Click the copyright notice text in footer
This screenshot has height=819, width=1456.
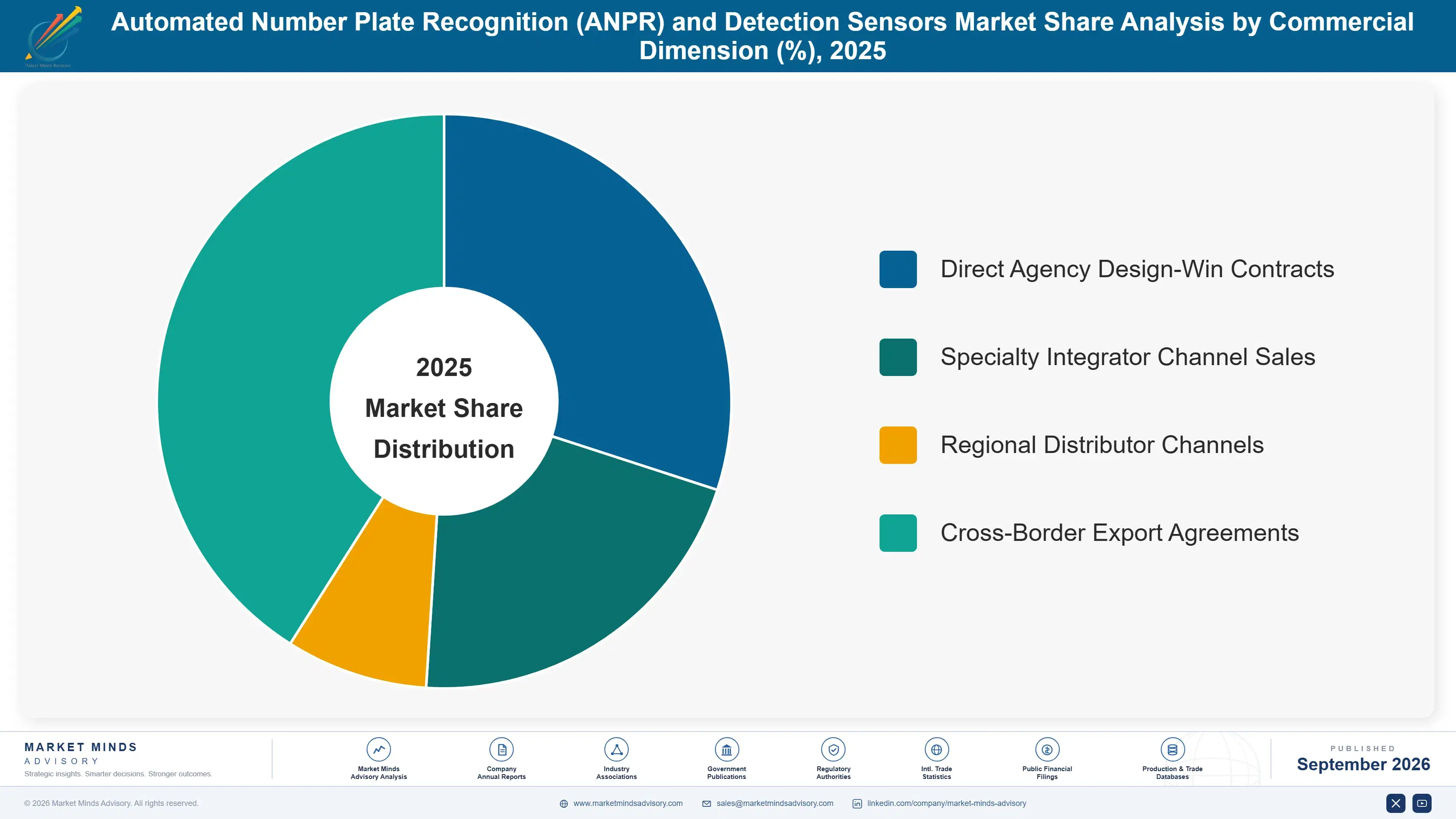[111, 803]
